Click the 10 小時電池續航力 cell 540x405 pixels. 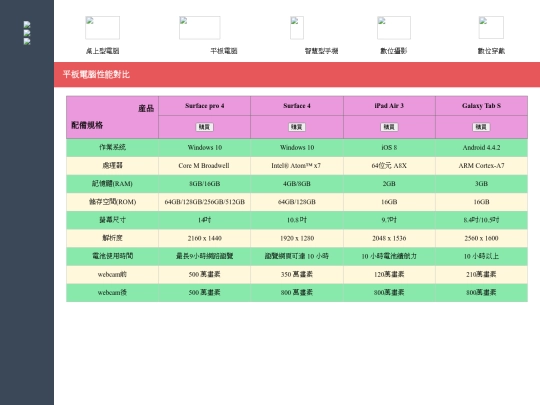click(389, 256)
